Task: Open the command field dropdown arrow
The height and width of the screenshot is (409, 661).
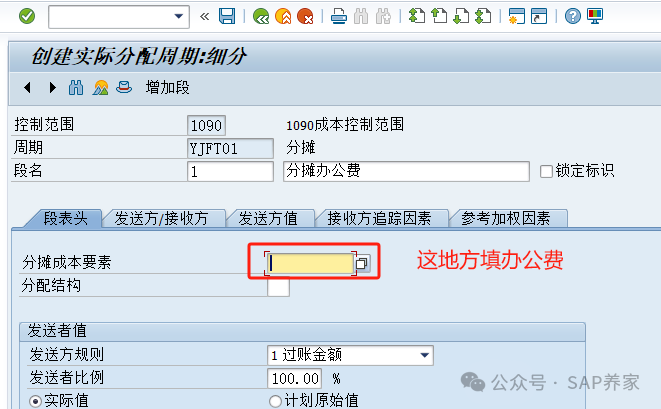Action: [x=180, y=16]
